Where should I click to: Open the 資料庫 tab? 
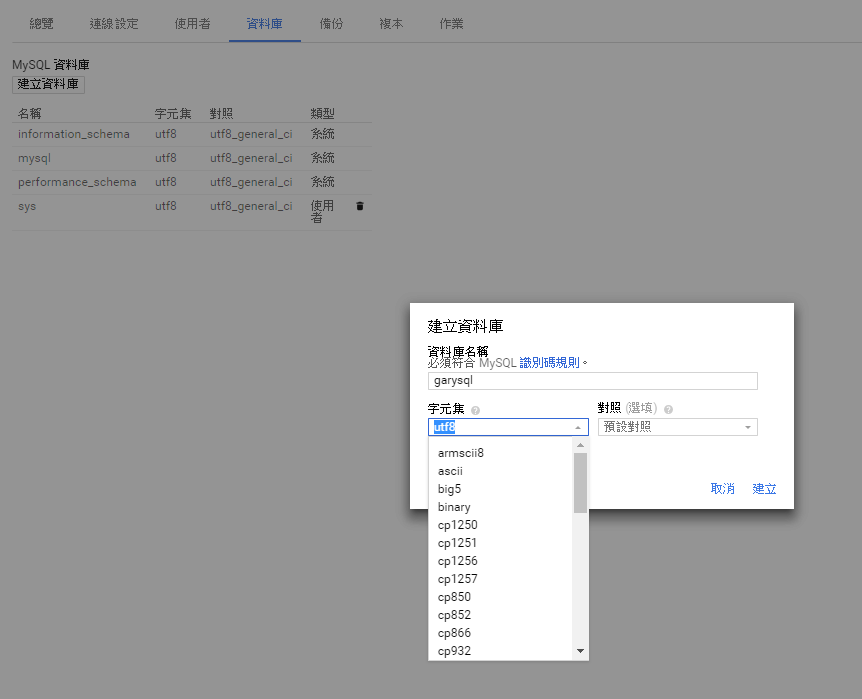(264, 24)
